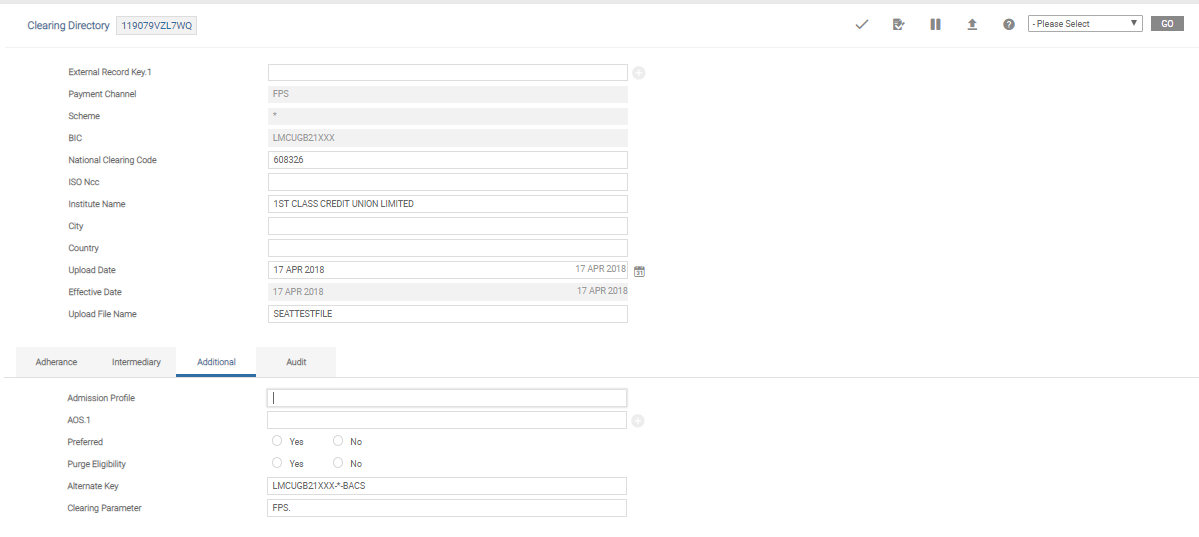Click the Clearing Directory title link
Image resolution: width=1199 pixels, height=537 pixels.
coord(68,26)
